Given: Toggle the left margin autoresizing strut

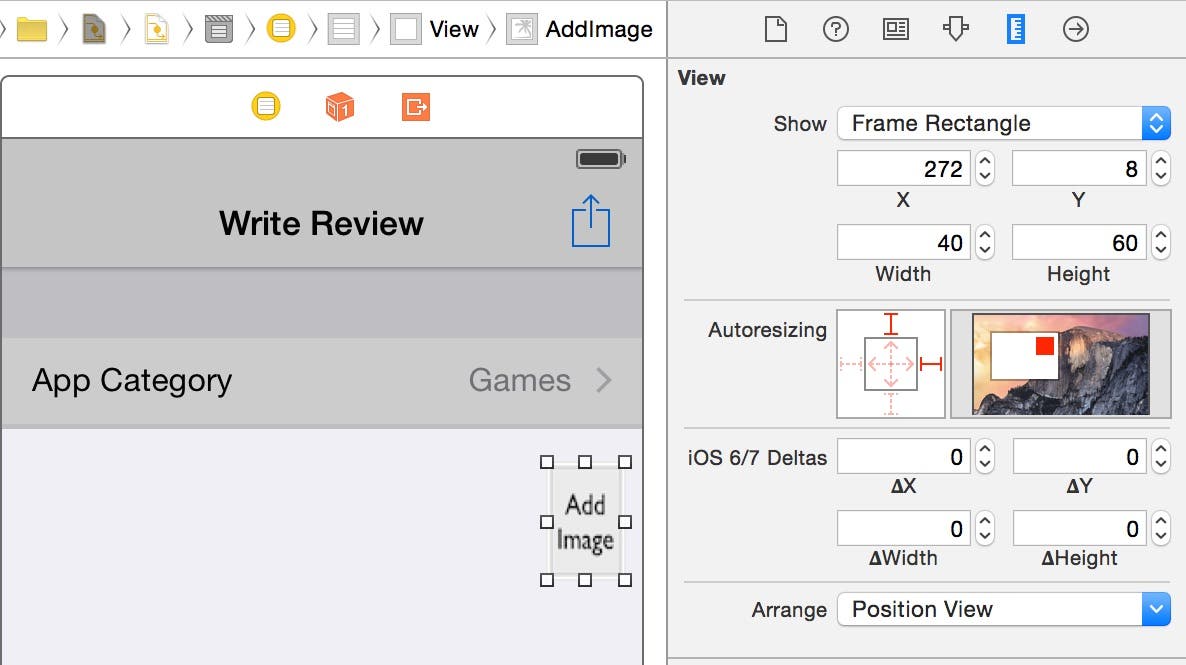Looking at the screenshot, I should point(851,365).
